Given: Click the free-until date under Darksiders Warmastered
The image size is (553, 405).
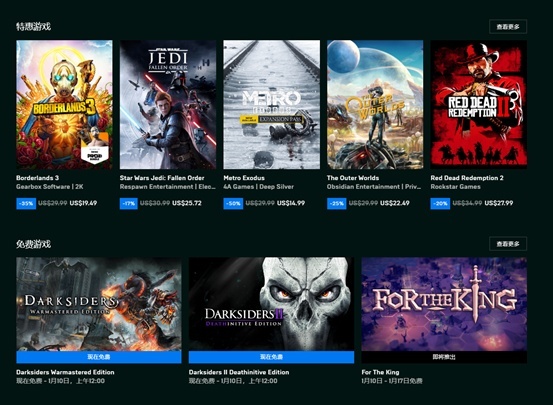Looking at the screenshot, I should tap(60, 381).
